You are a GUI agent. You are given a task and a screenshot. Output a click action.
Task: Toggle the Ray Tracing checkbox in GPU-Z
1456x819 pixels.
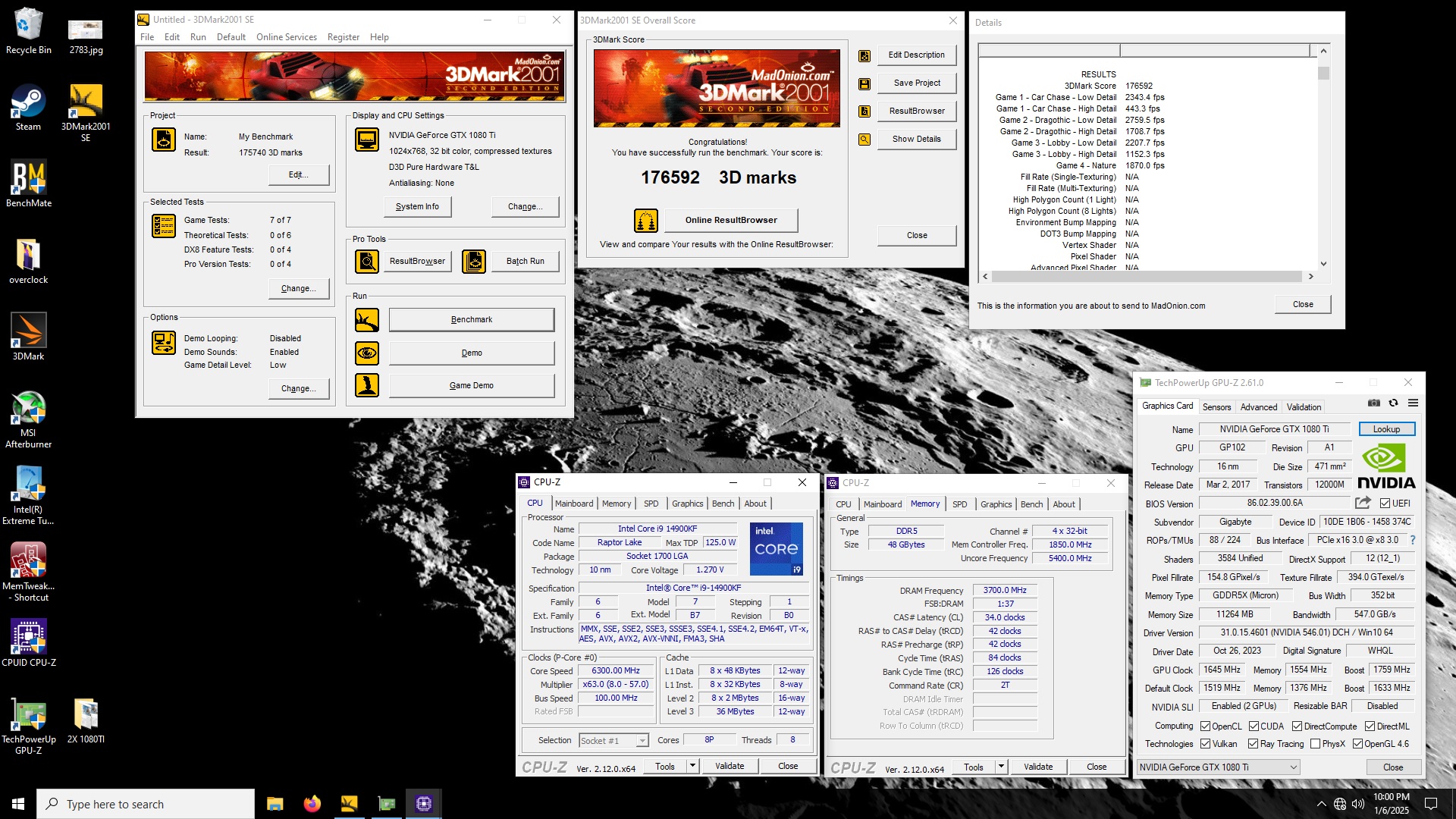[x=1254, y=744]
